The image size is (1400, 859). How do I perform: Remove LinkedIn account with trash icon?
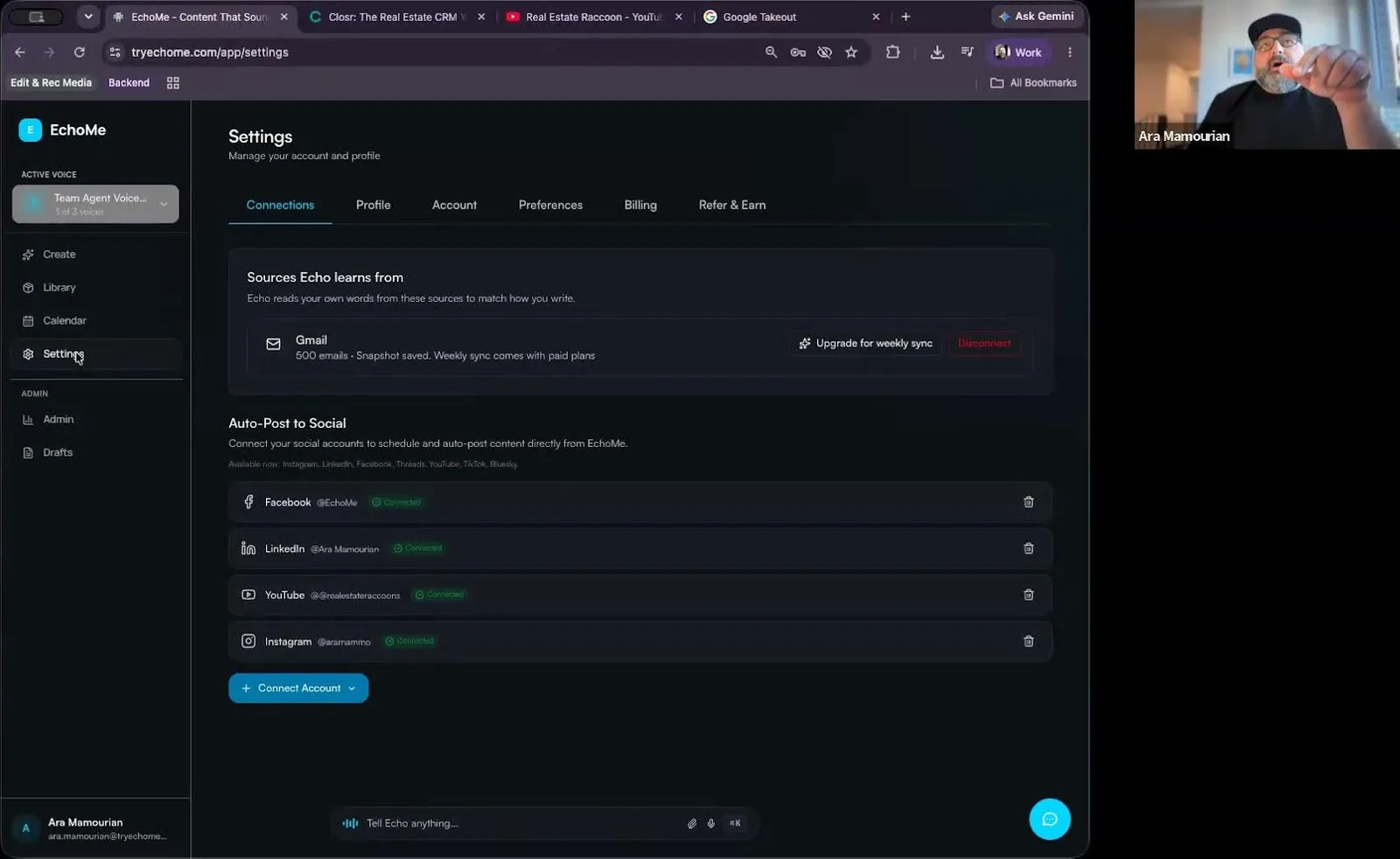point(1028,548)
